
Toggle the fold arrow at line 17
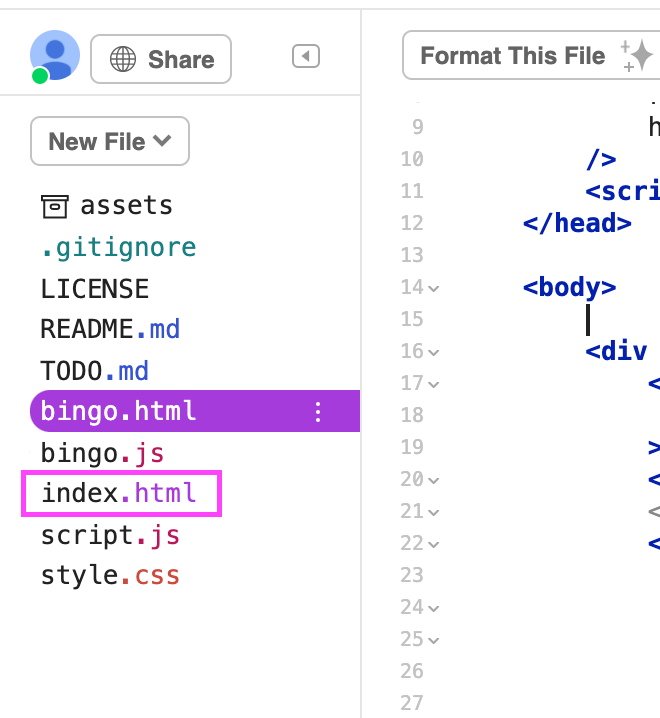(x=434, y=384)
